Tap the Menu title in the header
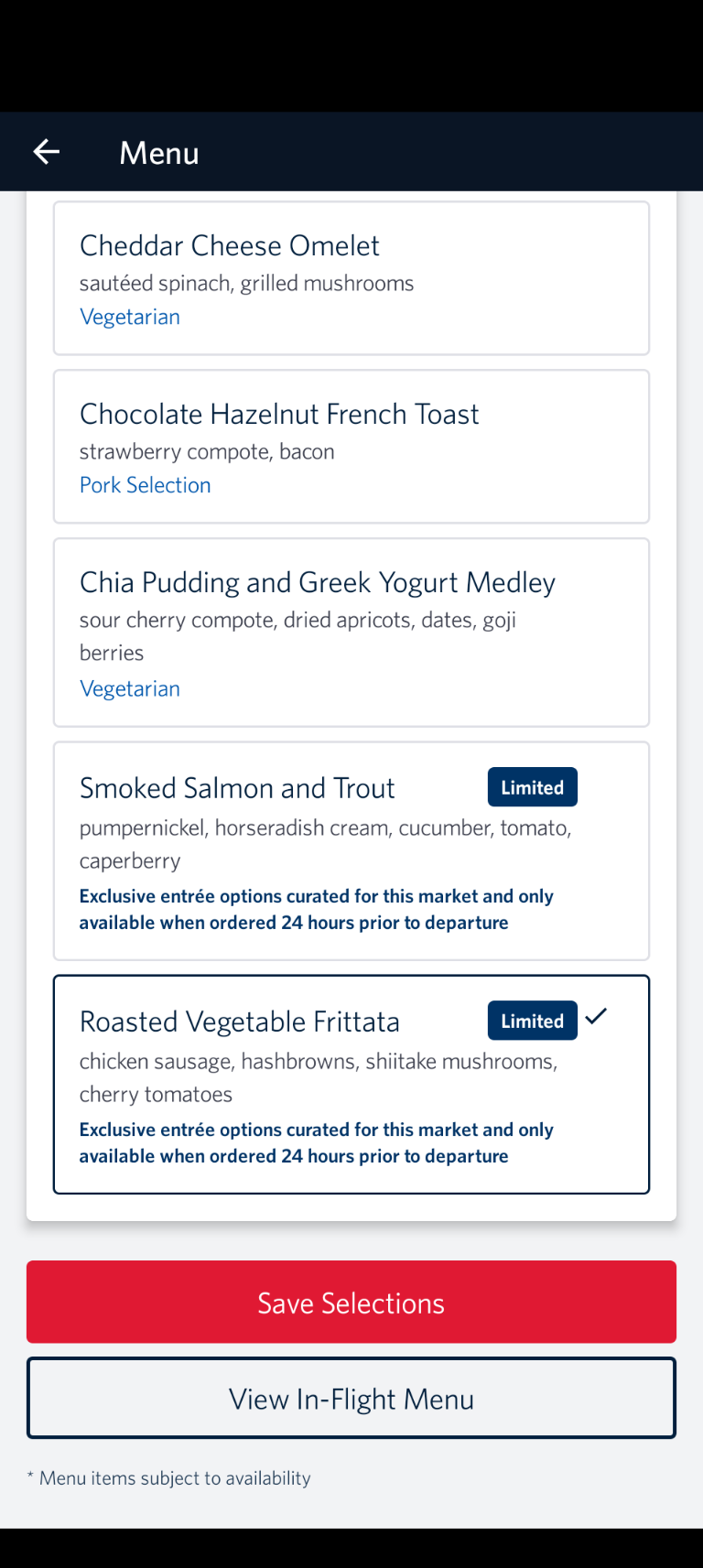Viewport: 703px width, 1568px height. pos(158,152)
